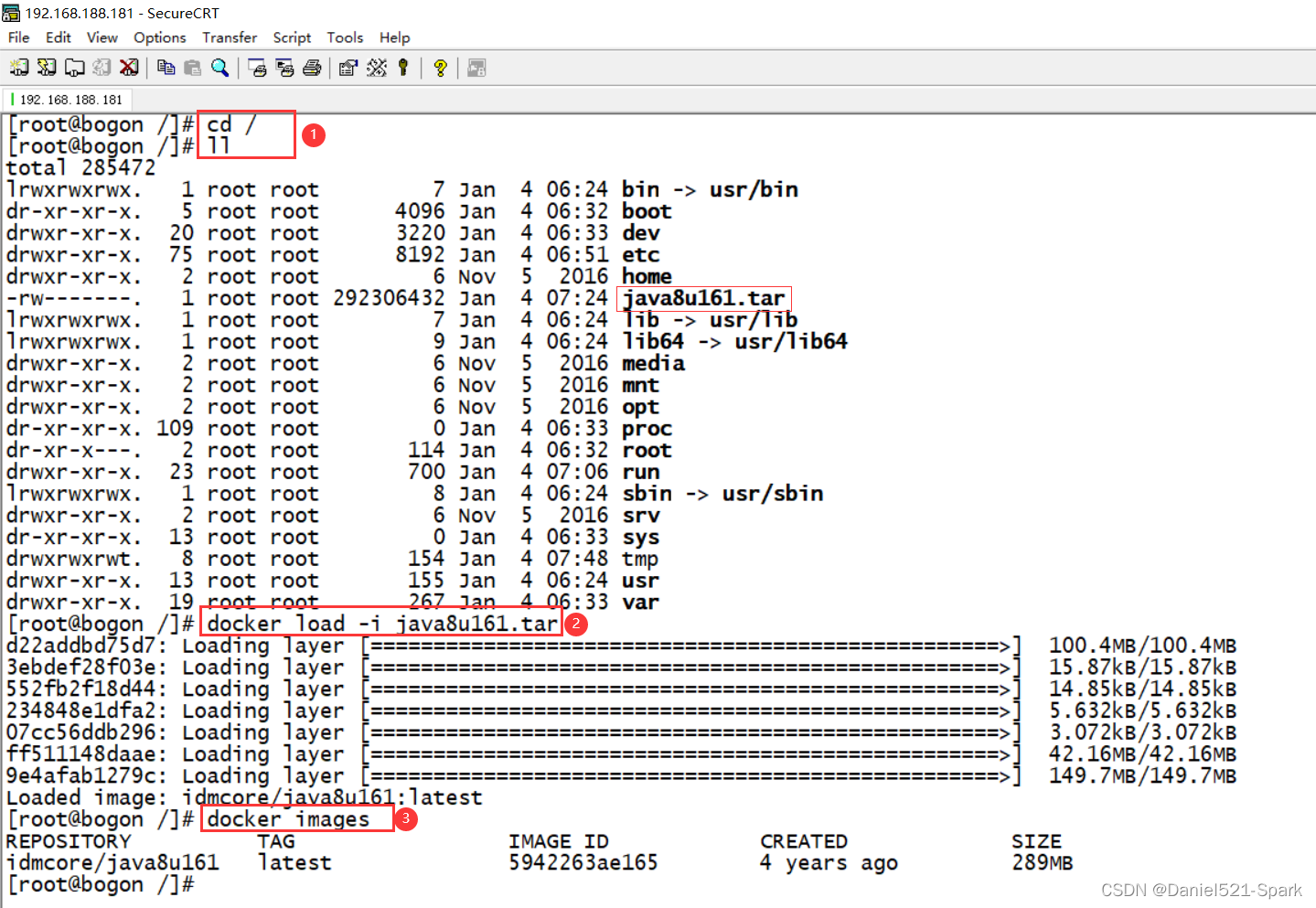Image resolution: width=1316 pixels, height=908 pixels.
Task: Click 'java8u161.tar' in the directory listing
Action: [704, 299]
